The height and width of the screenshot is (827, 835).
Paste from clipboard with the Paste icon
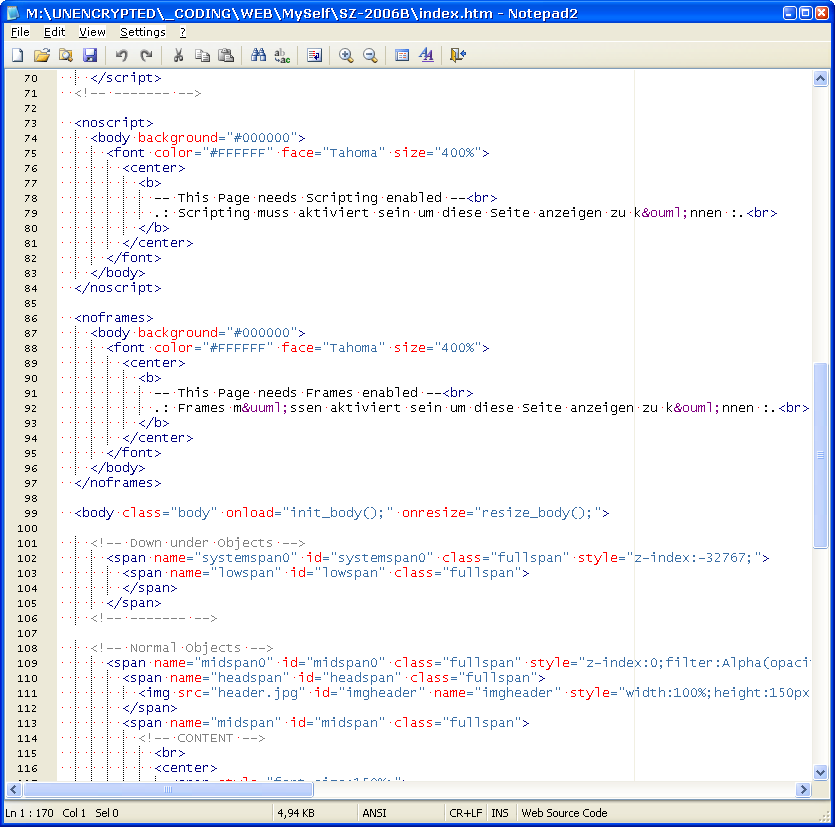pyautogui.click(x=226, y=55)
